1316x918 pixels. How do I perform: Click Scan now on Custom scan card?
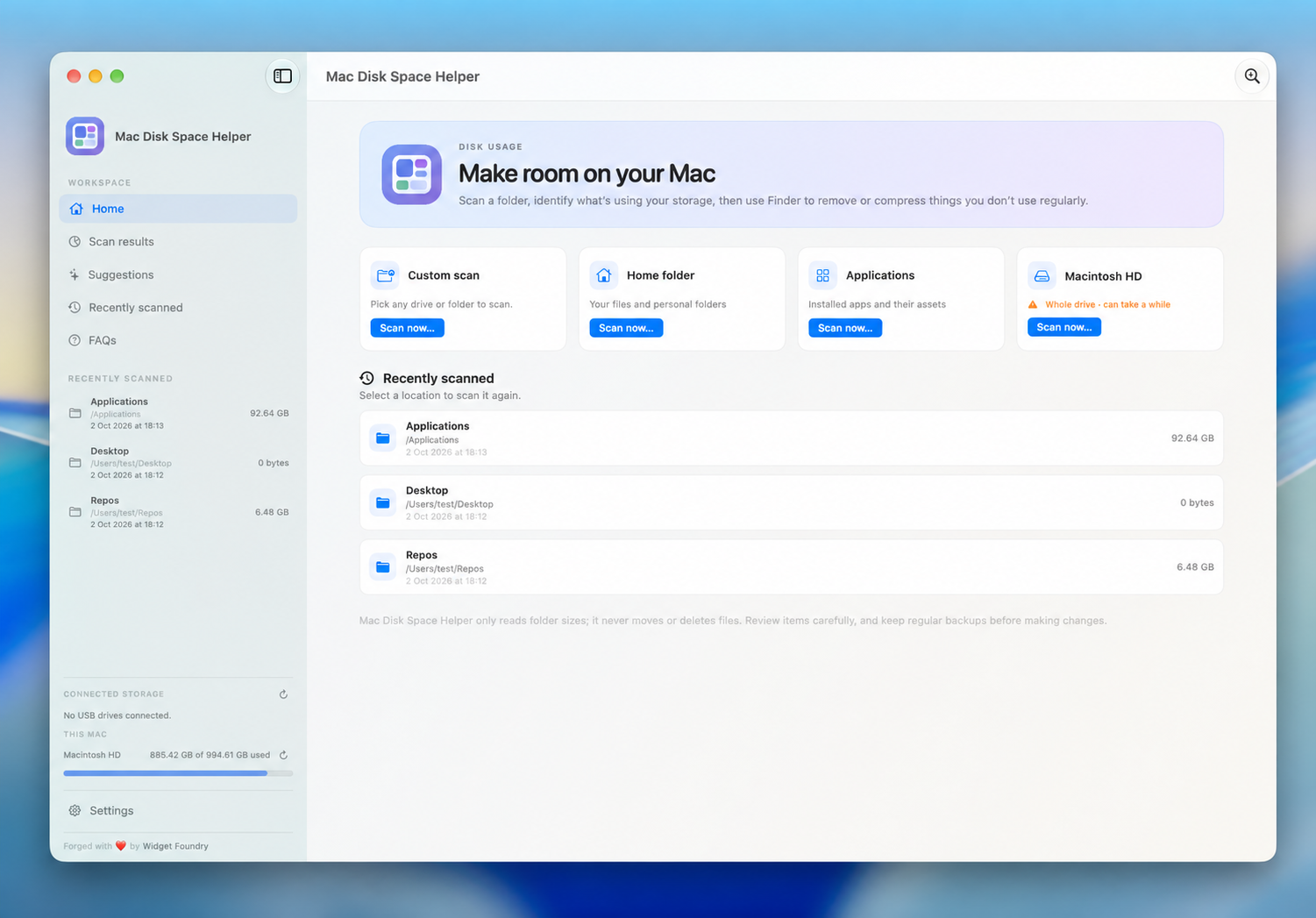click(407, 328)
